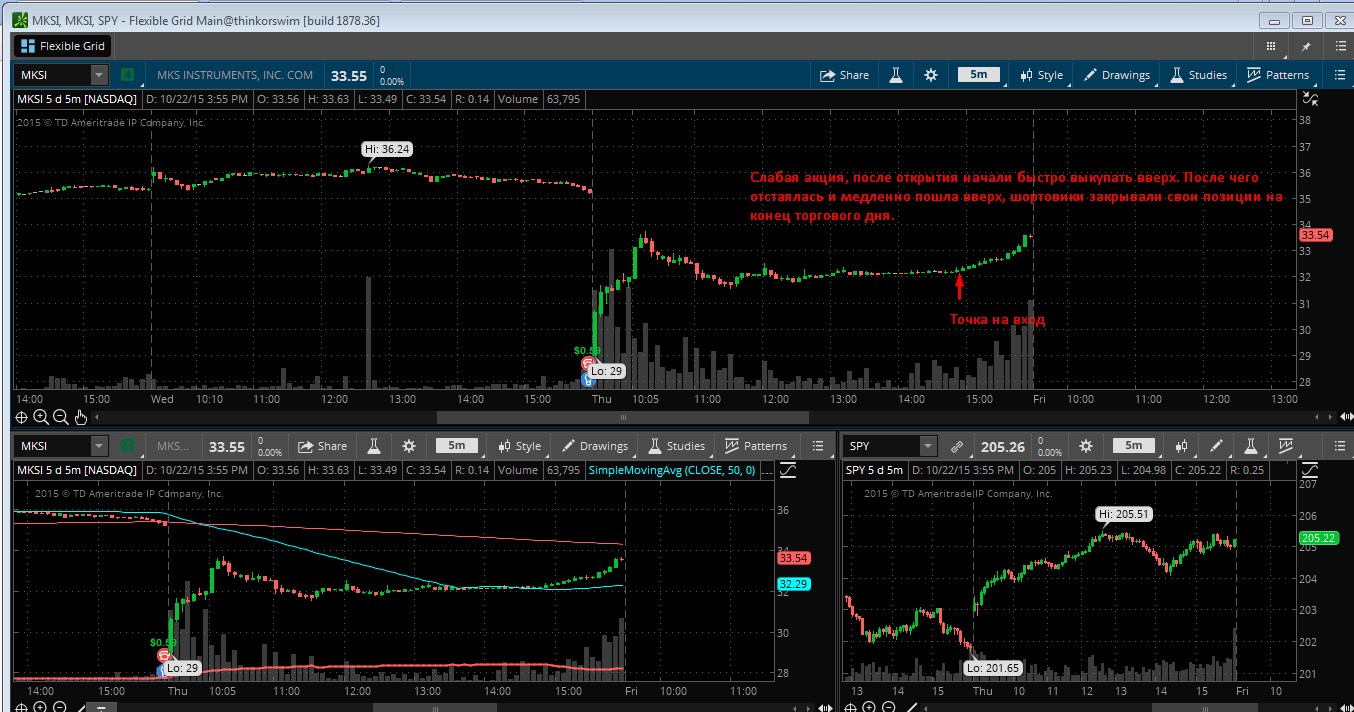This screenshot has width=1354, height=712.
Task: Open the Style menu in the top chart
Action: pos(1041,75)
